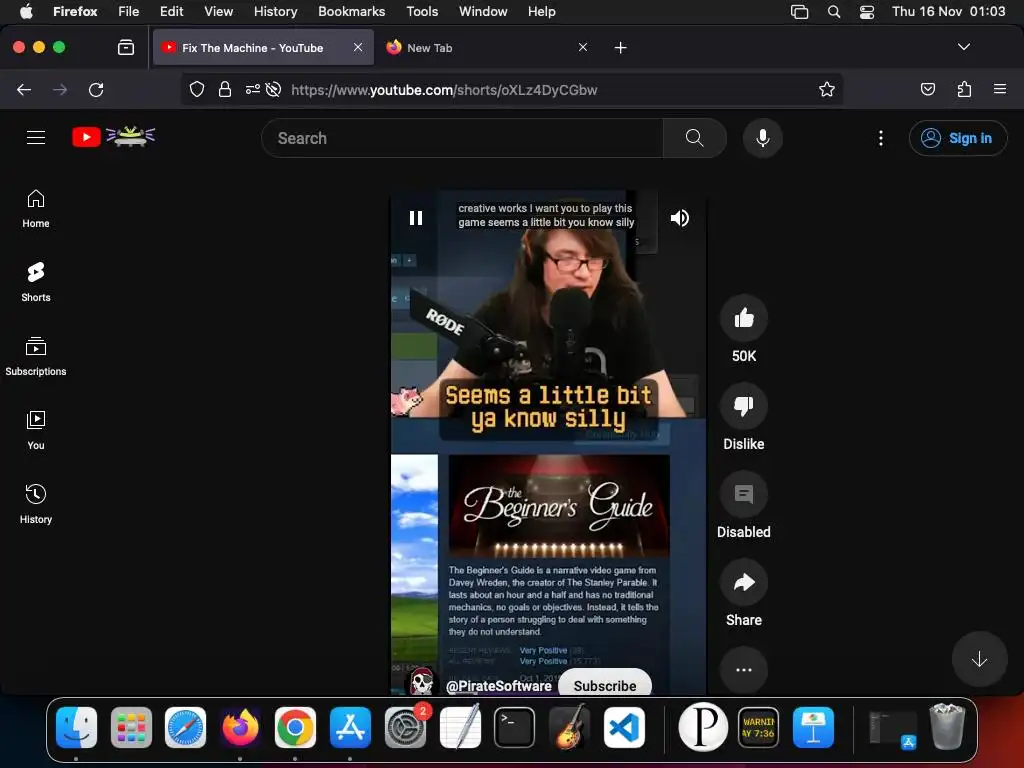
Task: Go back with Firefox back arrow
Action: click(24, 89)
